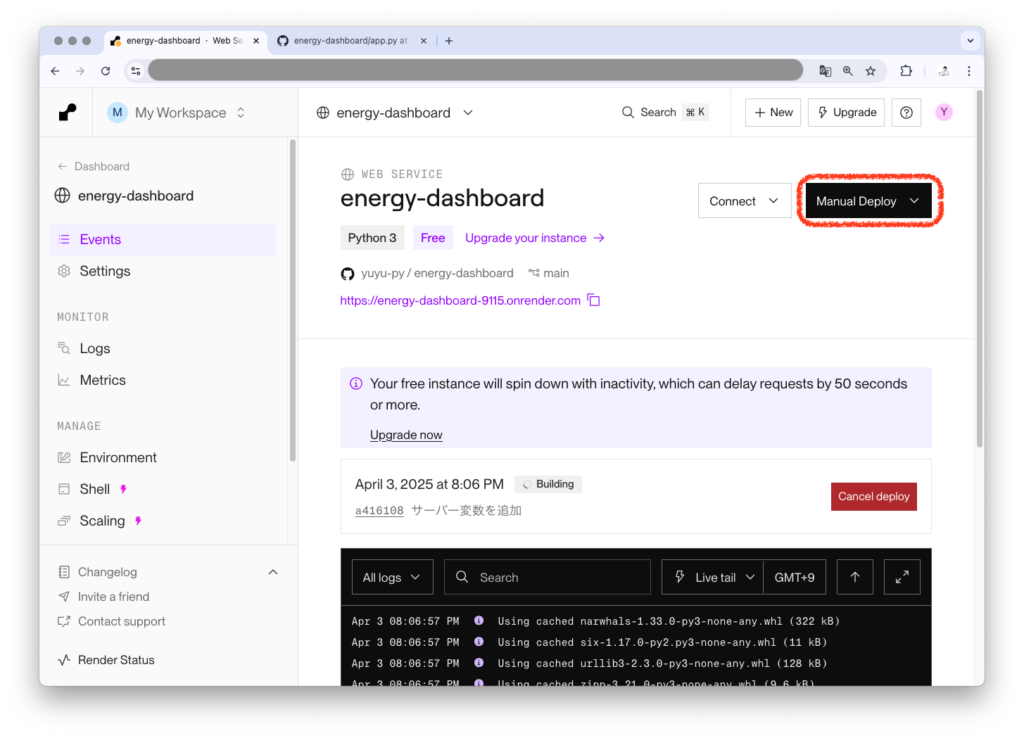Screen dimensions: 1024x738
Task: Click the Upgrade button in header
Action: pos(846,112)
